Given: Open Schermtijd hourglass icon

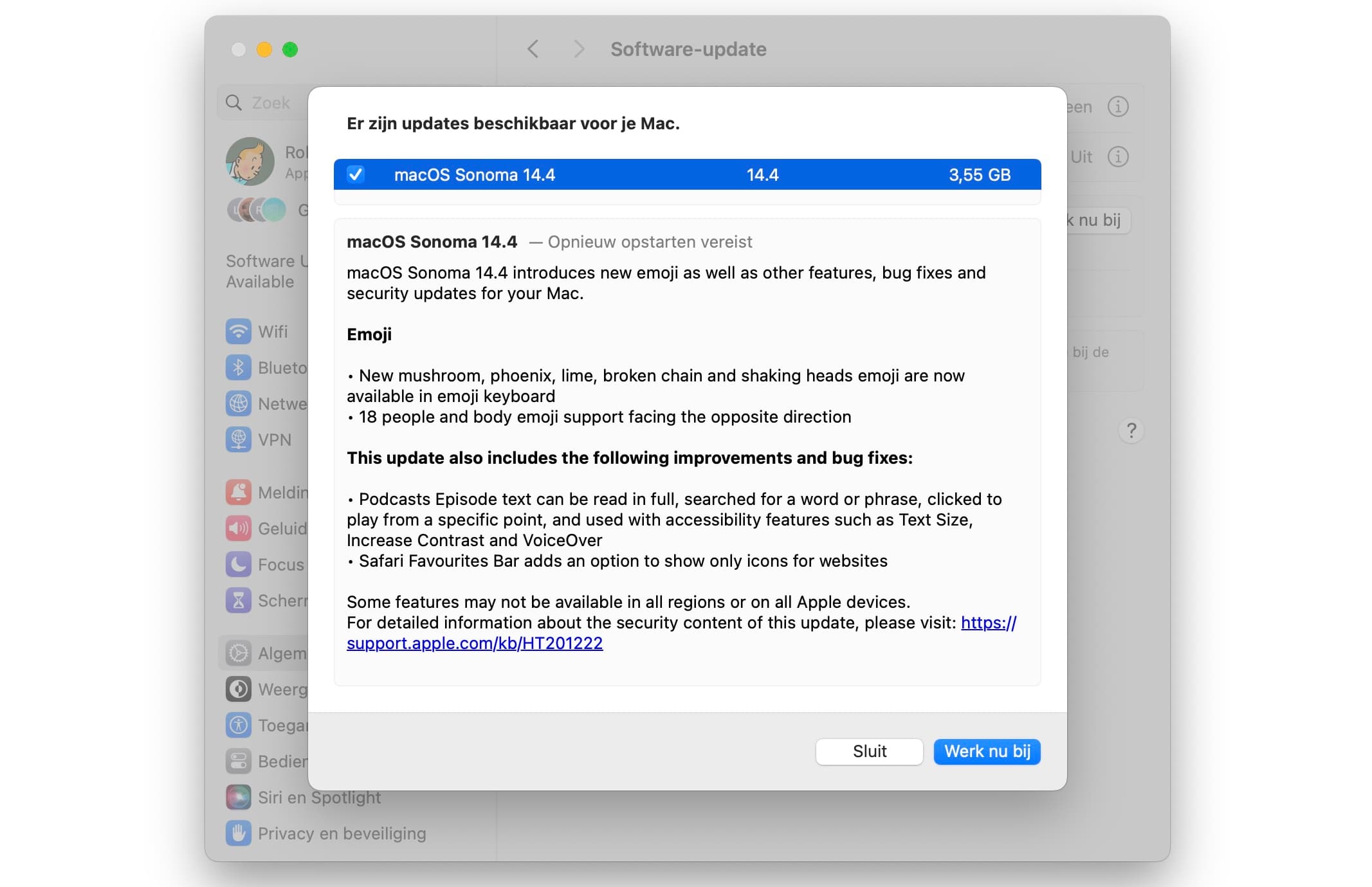Looking at the screenshot, I should [x=239, y=601].
